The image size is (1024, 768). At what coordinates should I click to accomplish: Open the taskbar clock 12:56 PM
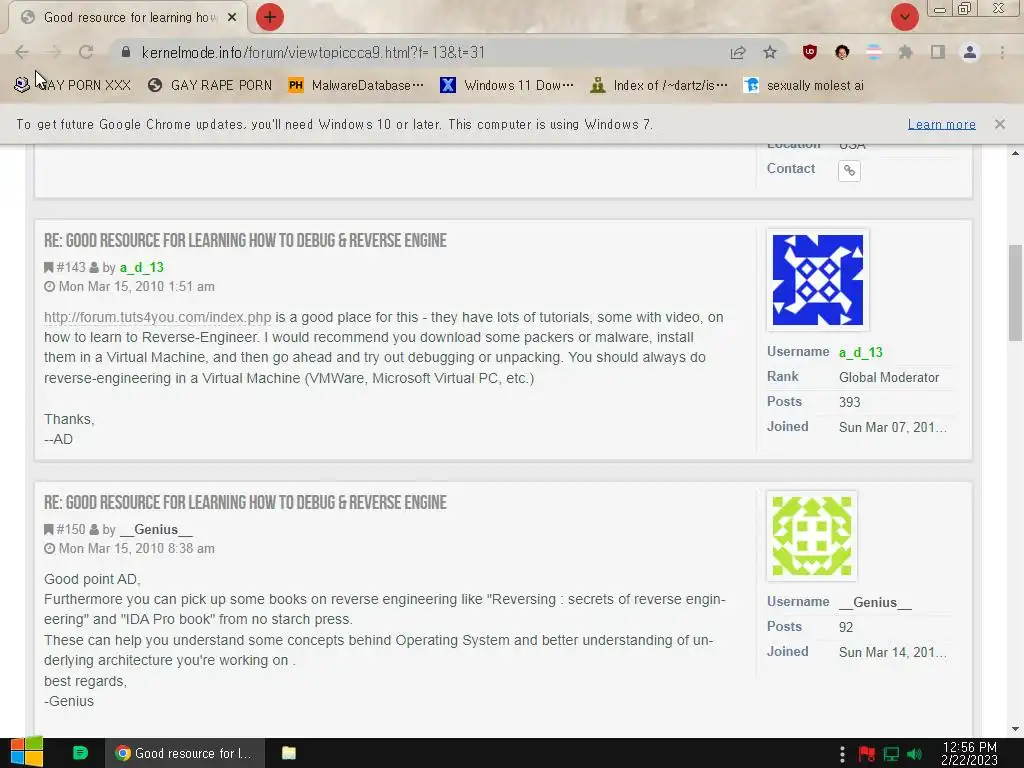click(969, 753)
